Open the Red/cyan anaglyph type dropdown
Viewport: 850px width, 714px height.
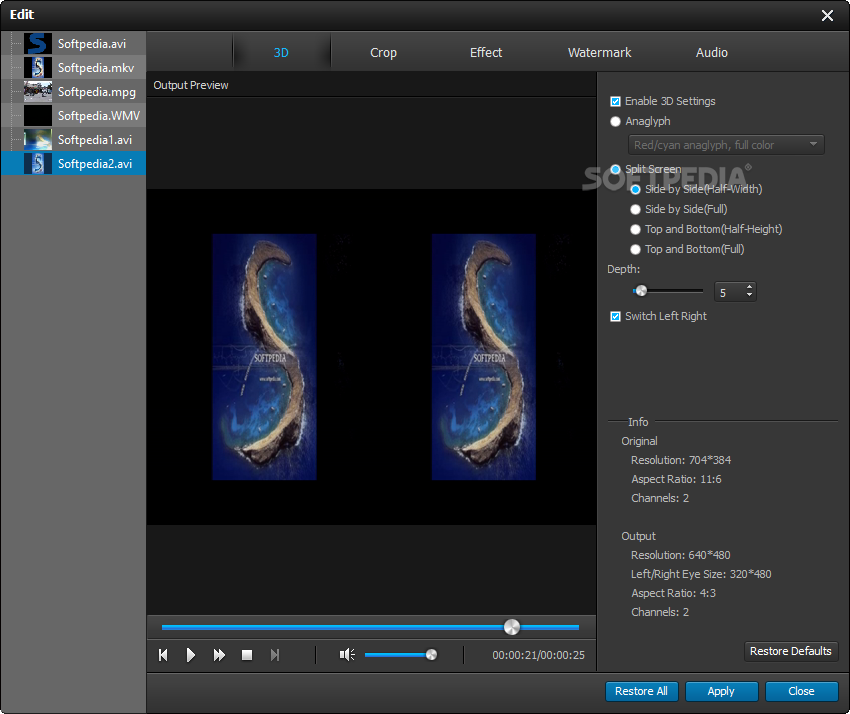coord(727,145)
